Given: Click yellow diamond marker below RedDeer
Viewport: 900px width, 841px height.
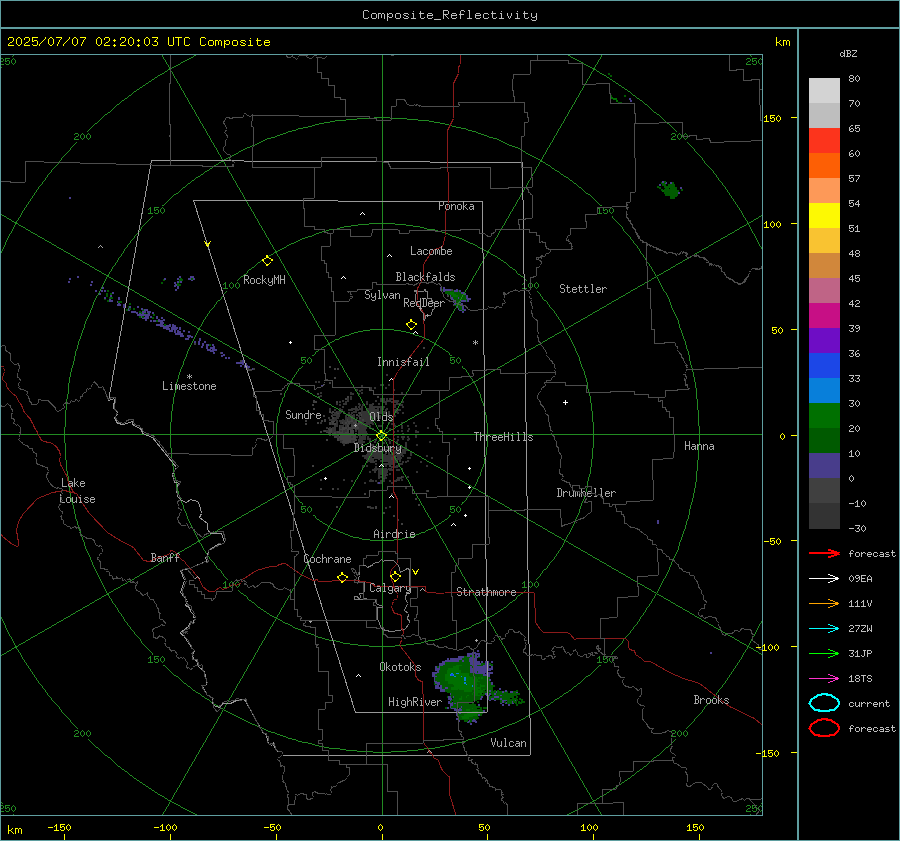Looking at the screenshot, I should pyautogui.click(x=411, y=325).
